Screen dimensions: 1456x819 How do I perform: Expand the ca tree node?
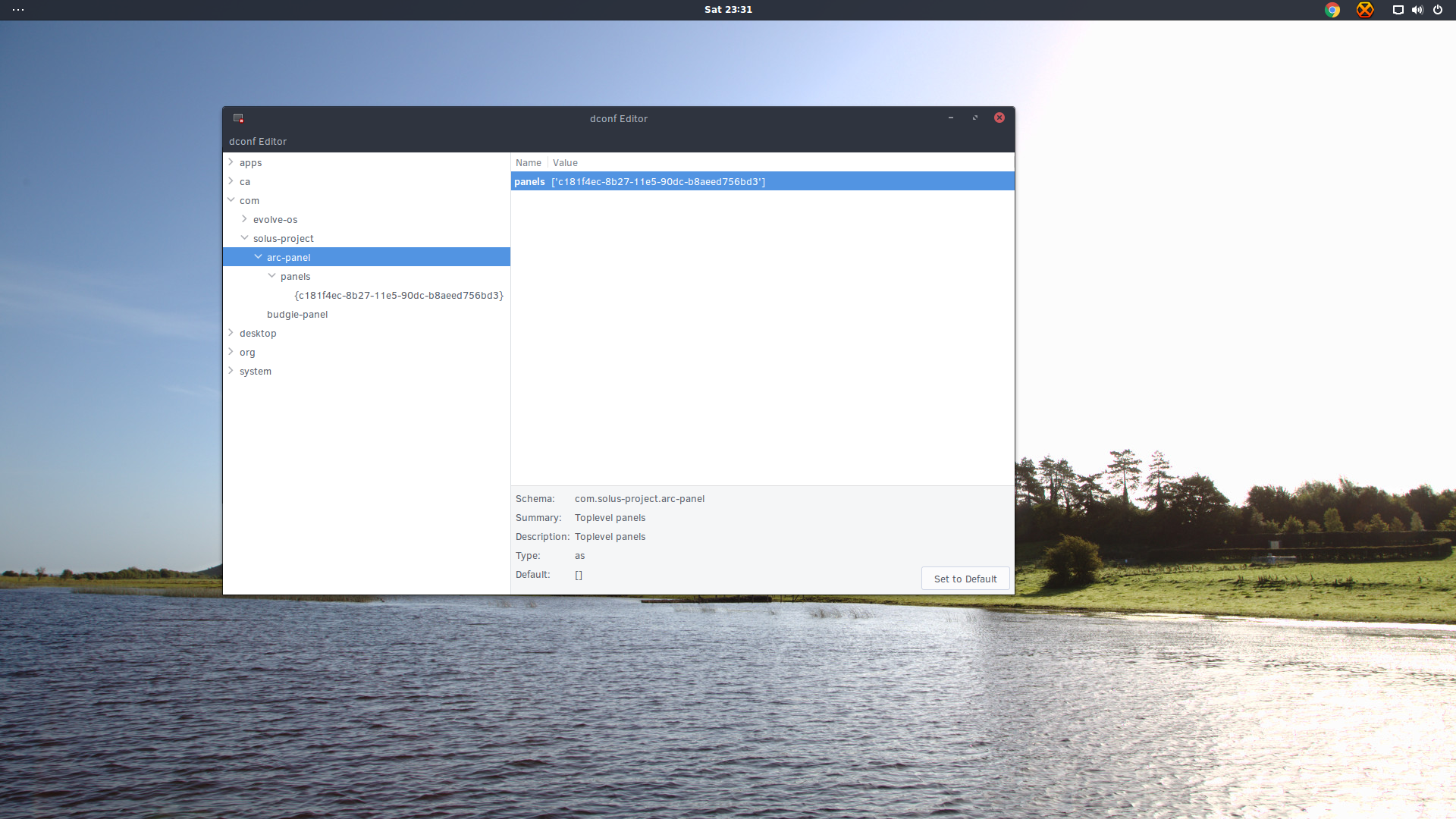click(231, 181)
